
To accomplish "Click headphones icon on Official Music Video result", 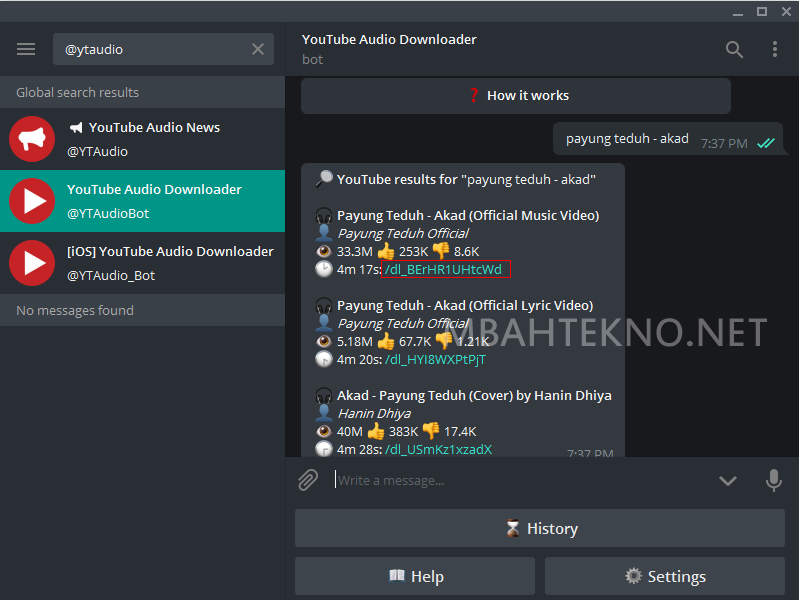I will tap(324, 216).
